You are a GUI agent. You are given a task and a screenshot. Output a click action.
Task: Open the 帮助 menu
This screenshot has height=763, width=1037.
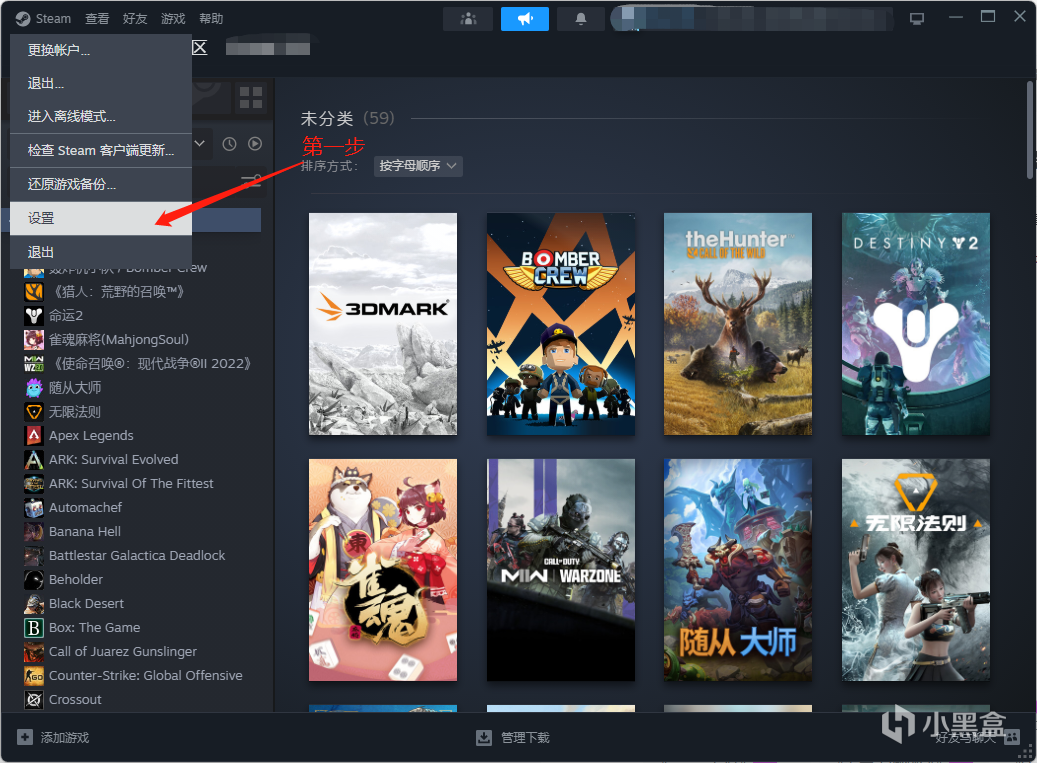pos(211,19)
